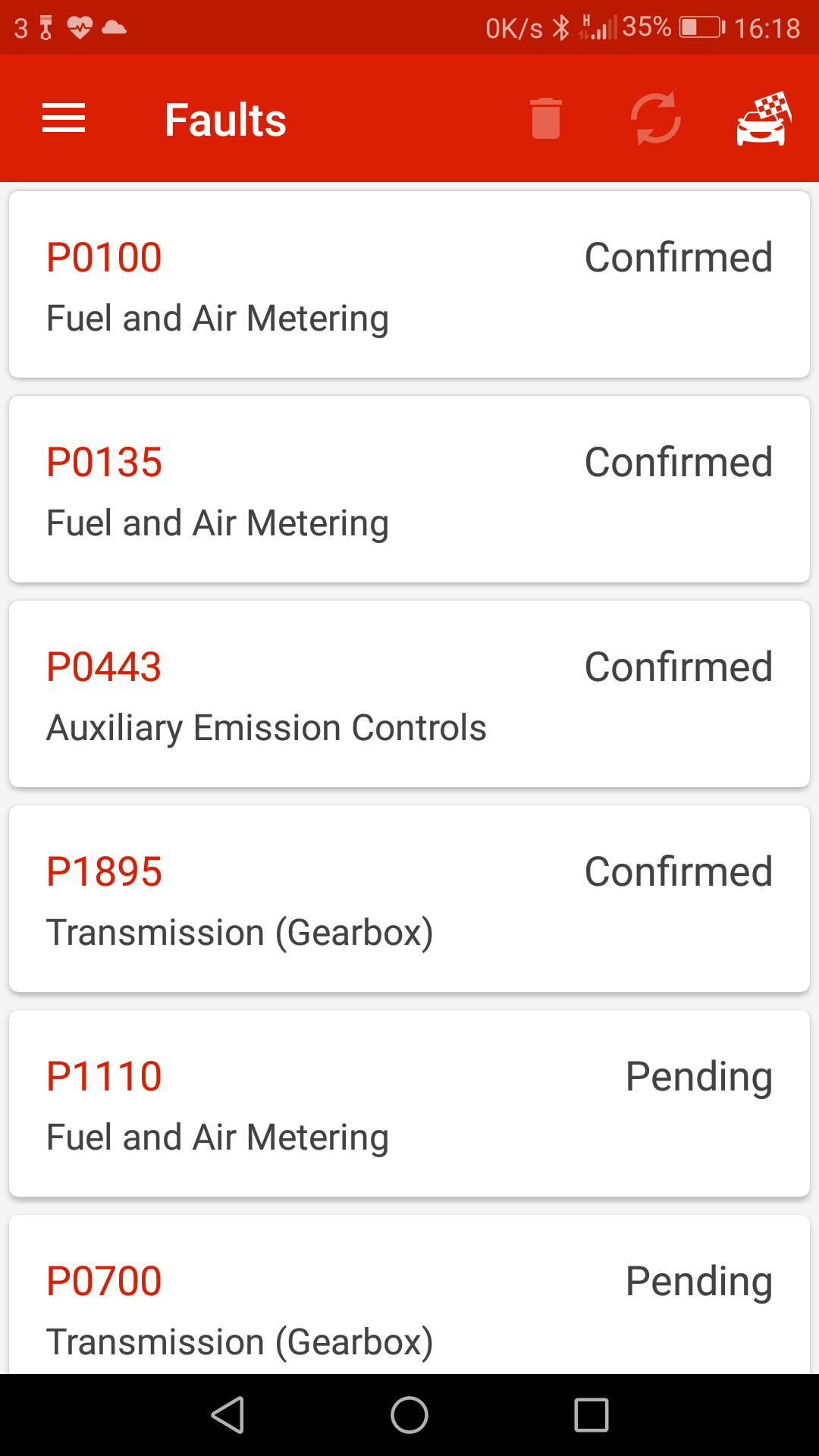The image size is (819, 1456).
Task: Refresh the fault codes list
Action: [655, 118]
